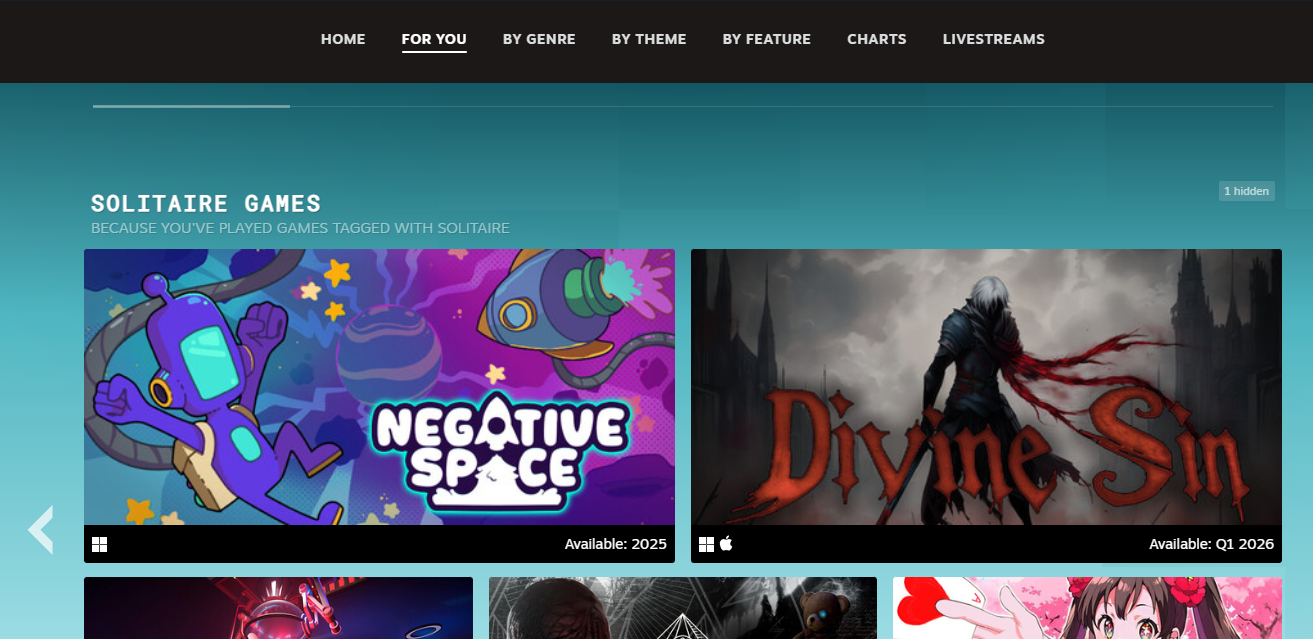Expand the BY THEME menu
The image size is (1313, 639).
[649, 39]
